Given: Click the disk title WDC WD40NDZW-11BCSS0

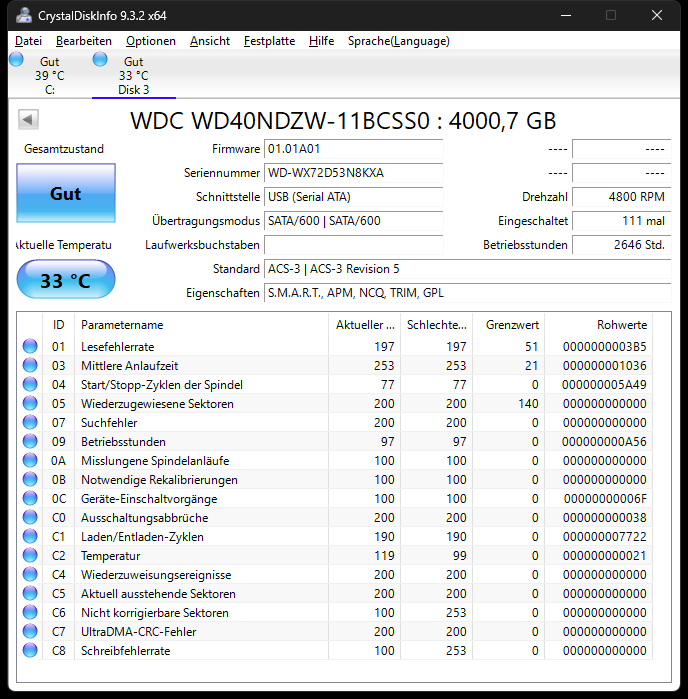Looking at the screenshot, I should point(343,121).
